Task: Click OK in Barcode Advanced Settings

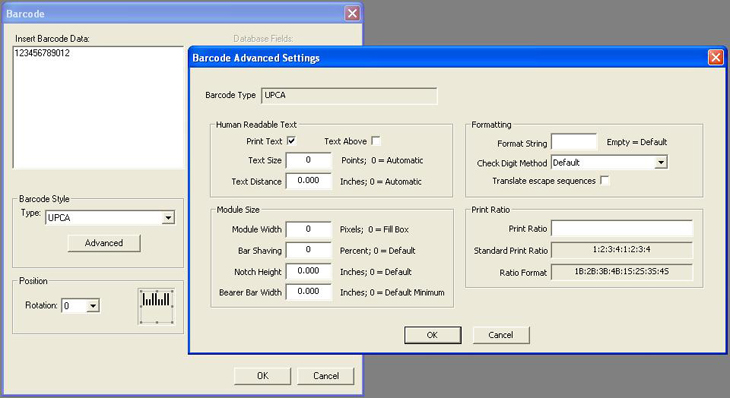Action: point(433,335)
